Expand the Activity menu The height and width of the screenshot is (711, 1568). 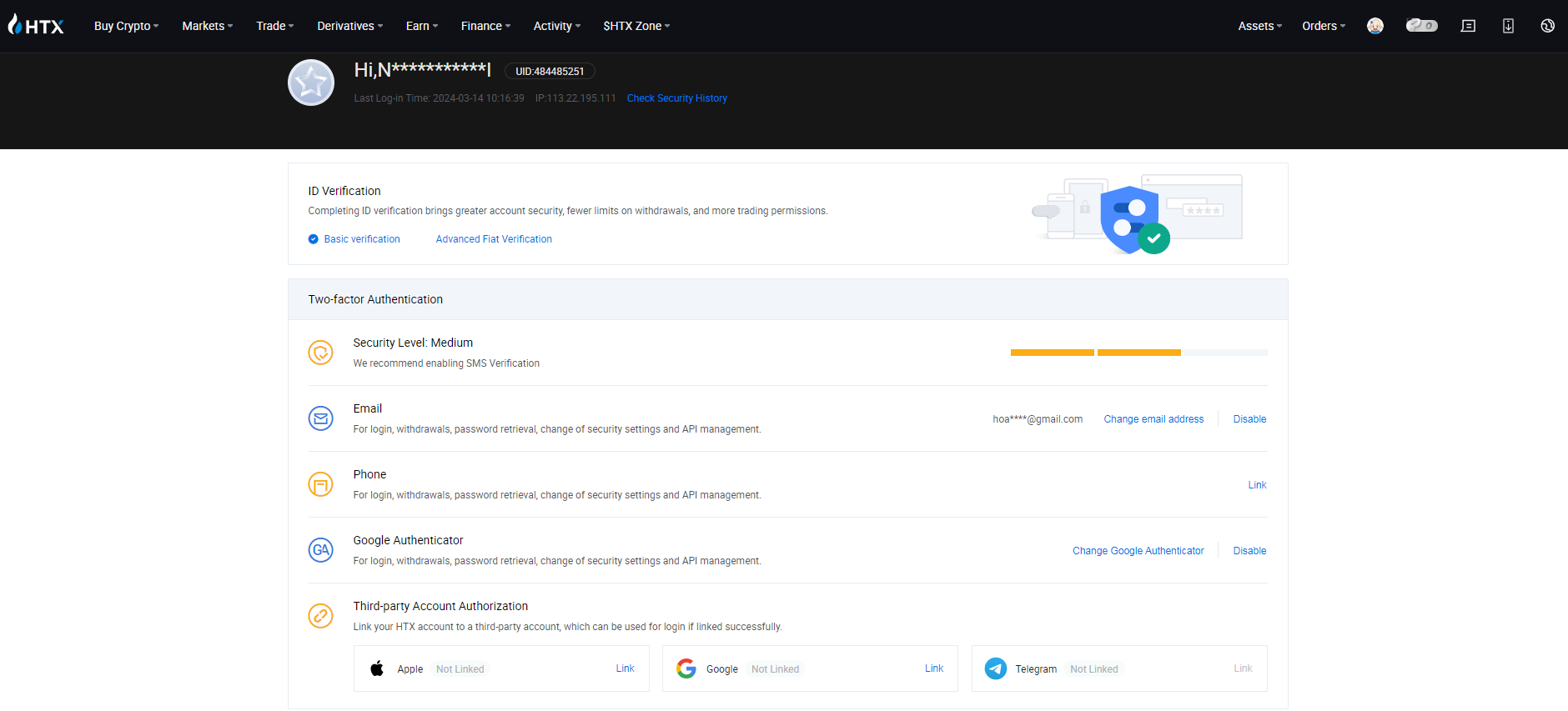coord(557,26)
